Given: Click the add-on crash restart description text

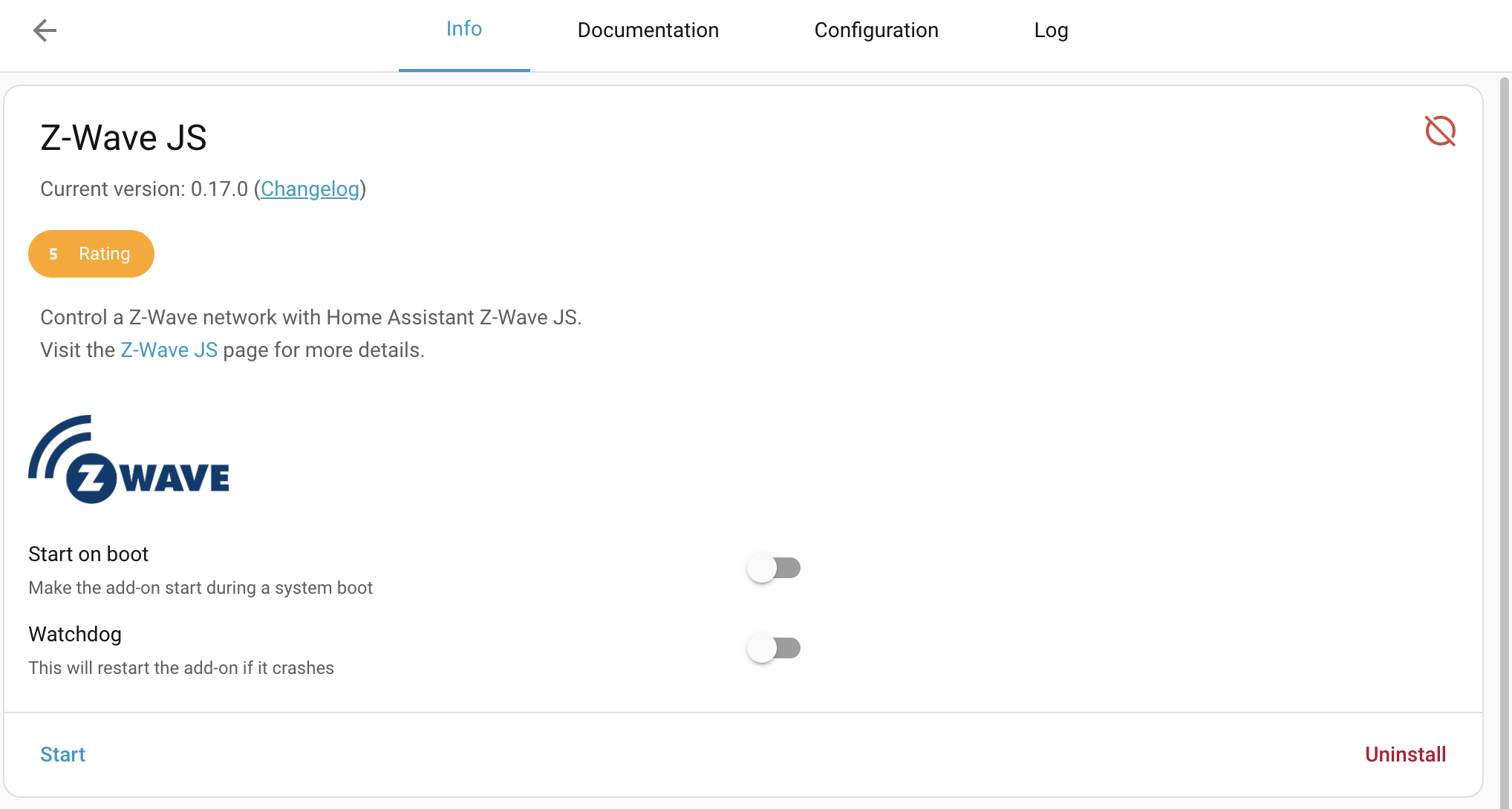Looking at the screenshot, I should (181, 668).
